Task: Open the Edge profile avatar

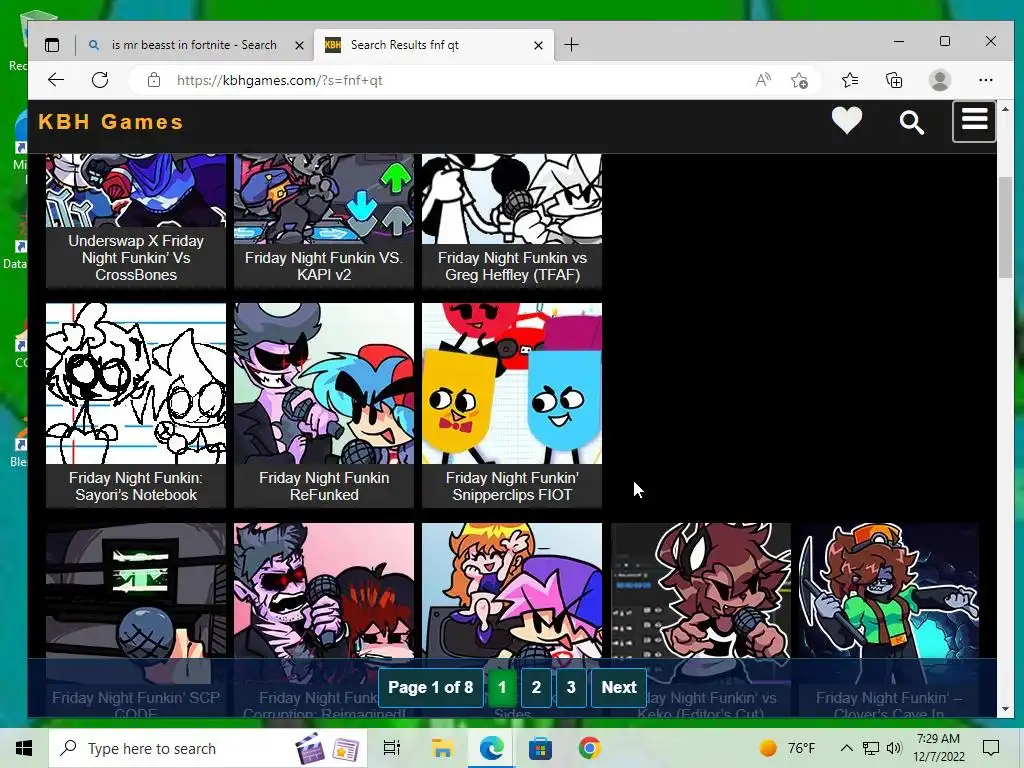Action: (940, 80)
